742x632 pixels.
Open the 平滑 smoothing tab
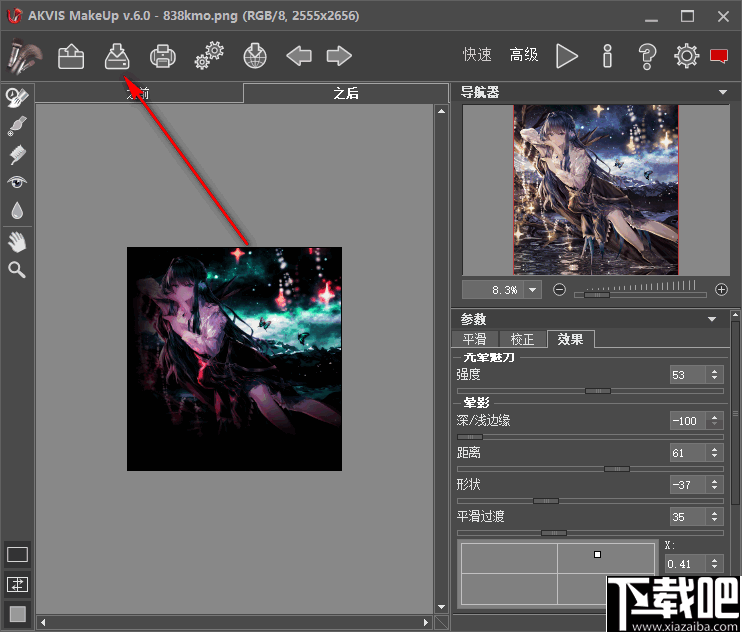[x=475, y=339]
